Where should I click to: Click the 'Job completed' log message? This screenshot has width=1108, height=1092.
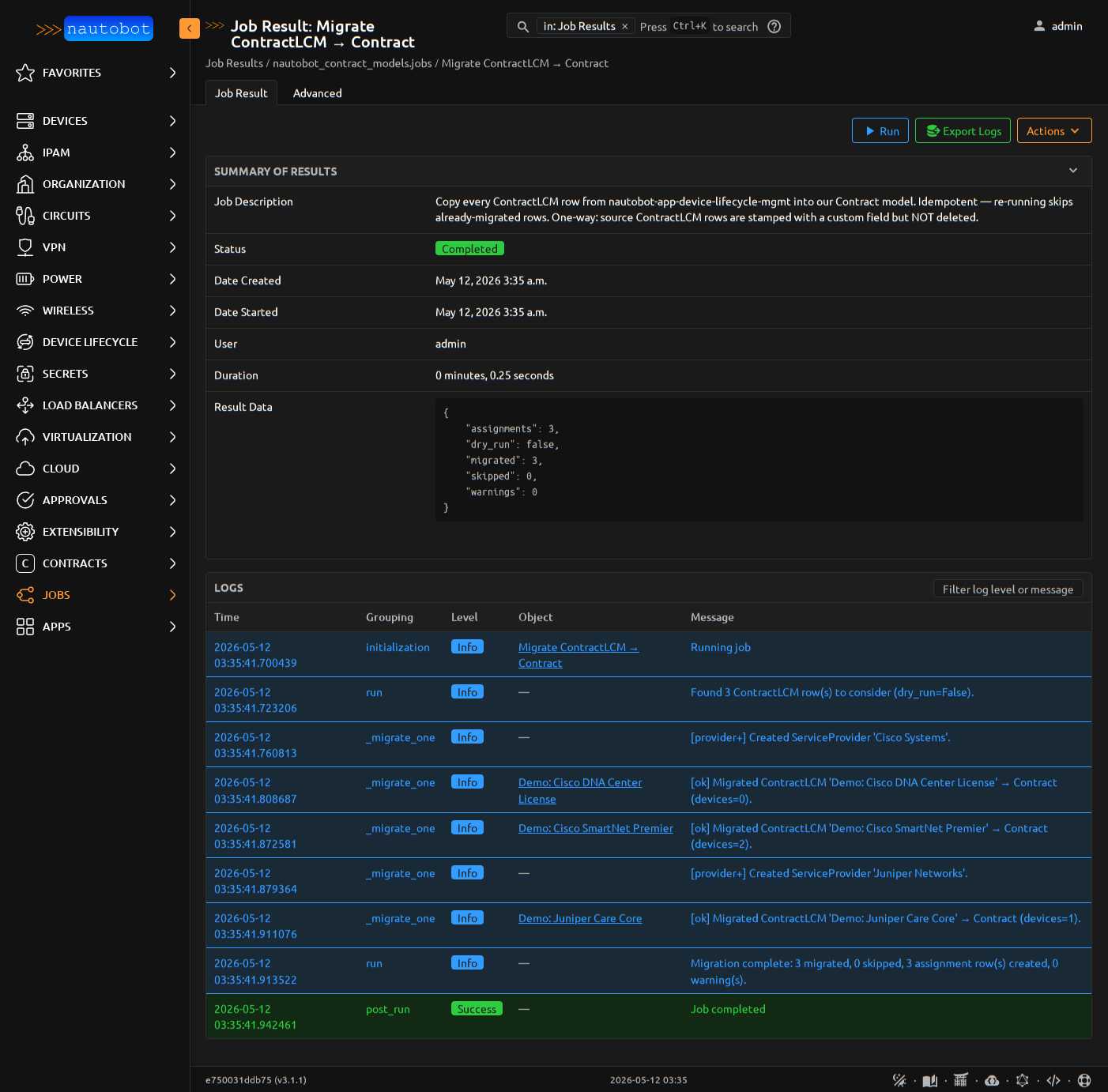728,1009
